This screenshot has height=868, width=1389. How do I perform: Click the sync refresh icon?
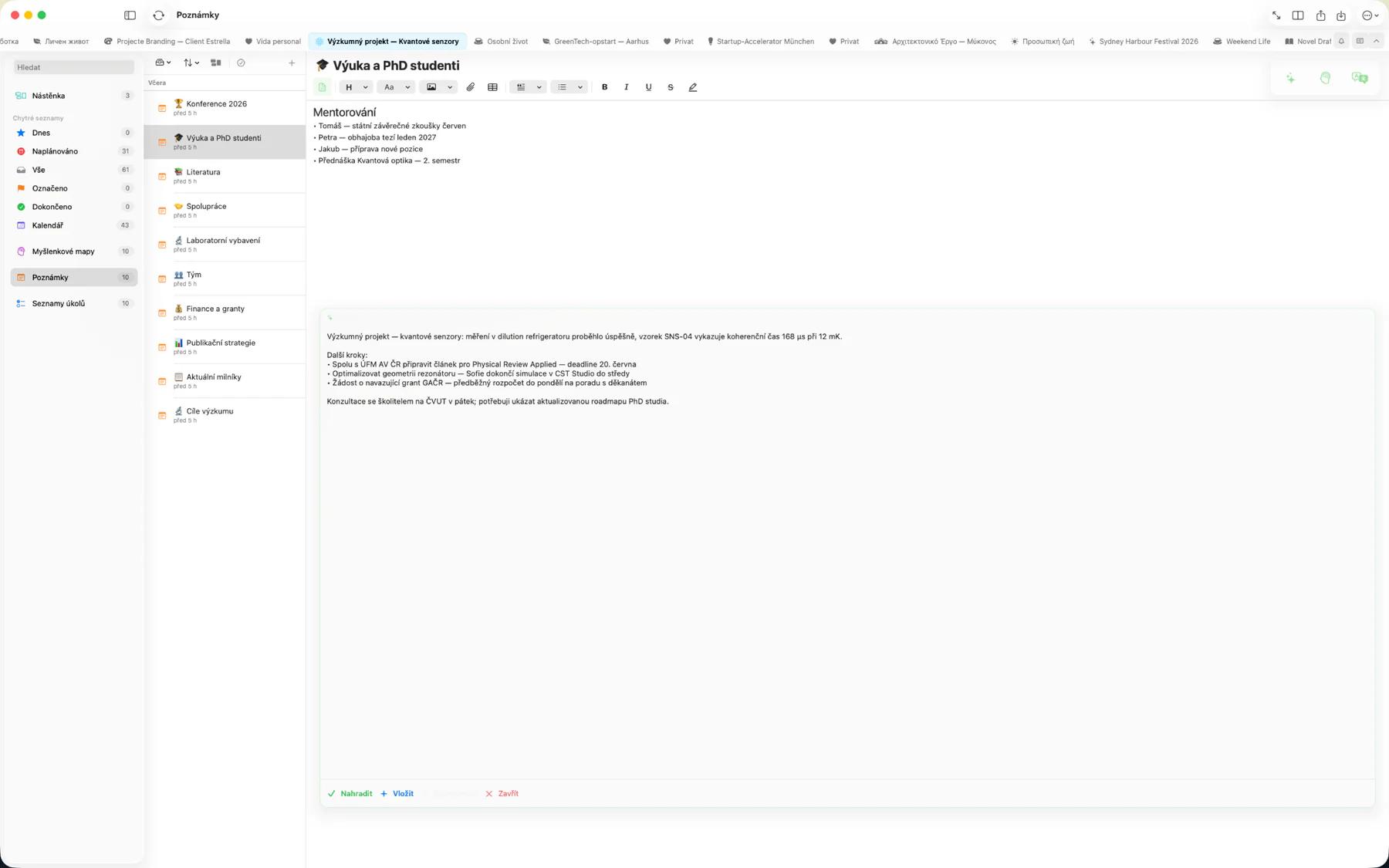click(159, 15)
